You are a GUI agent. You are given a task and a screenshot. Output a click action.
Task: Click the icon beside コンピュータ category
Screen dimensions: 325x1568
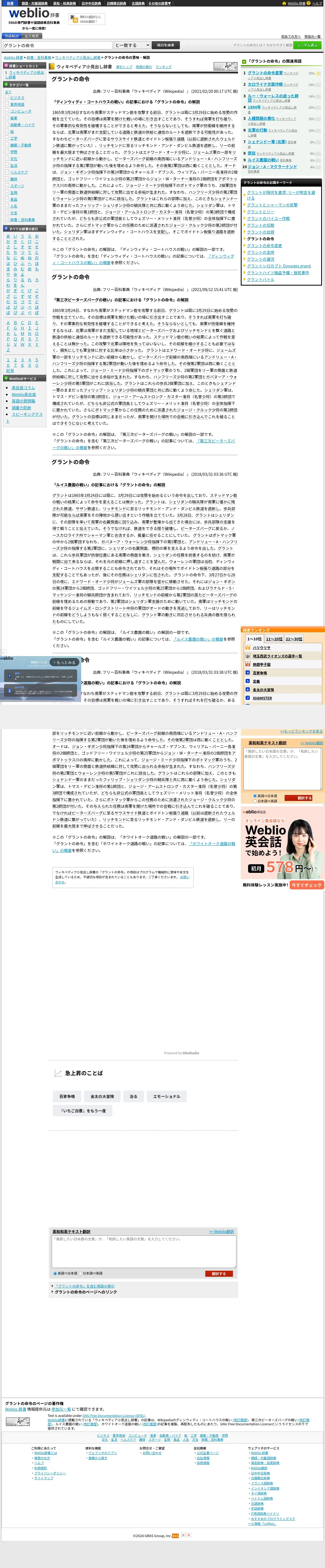(x=7, y=111)
